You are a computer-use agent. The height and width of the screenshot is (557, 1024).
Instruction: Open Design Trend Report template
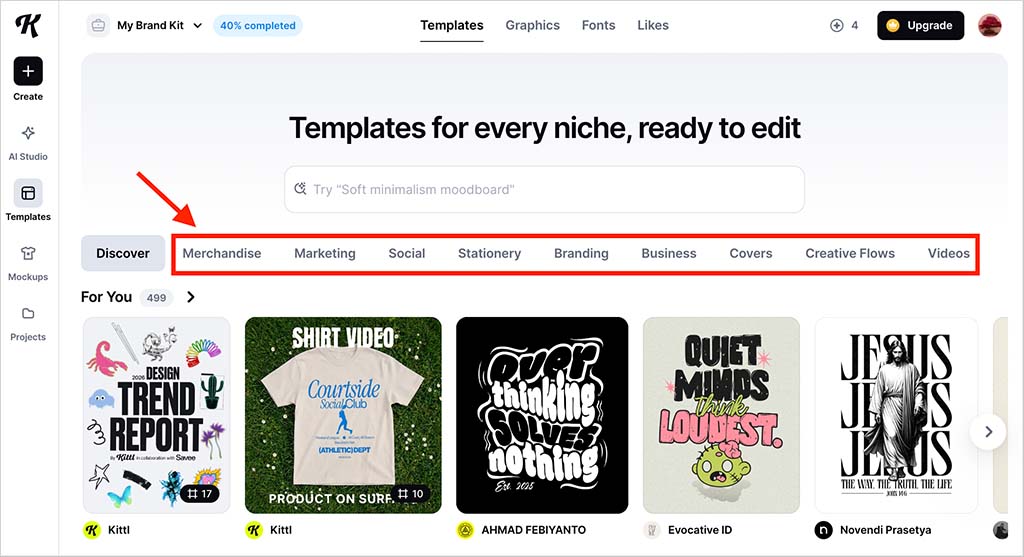pyautogui.click(x=157, y=415)
